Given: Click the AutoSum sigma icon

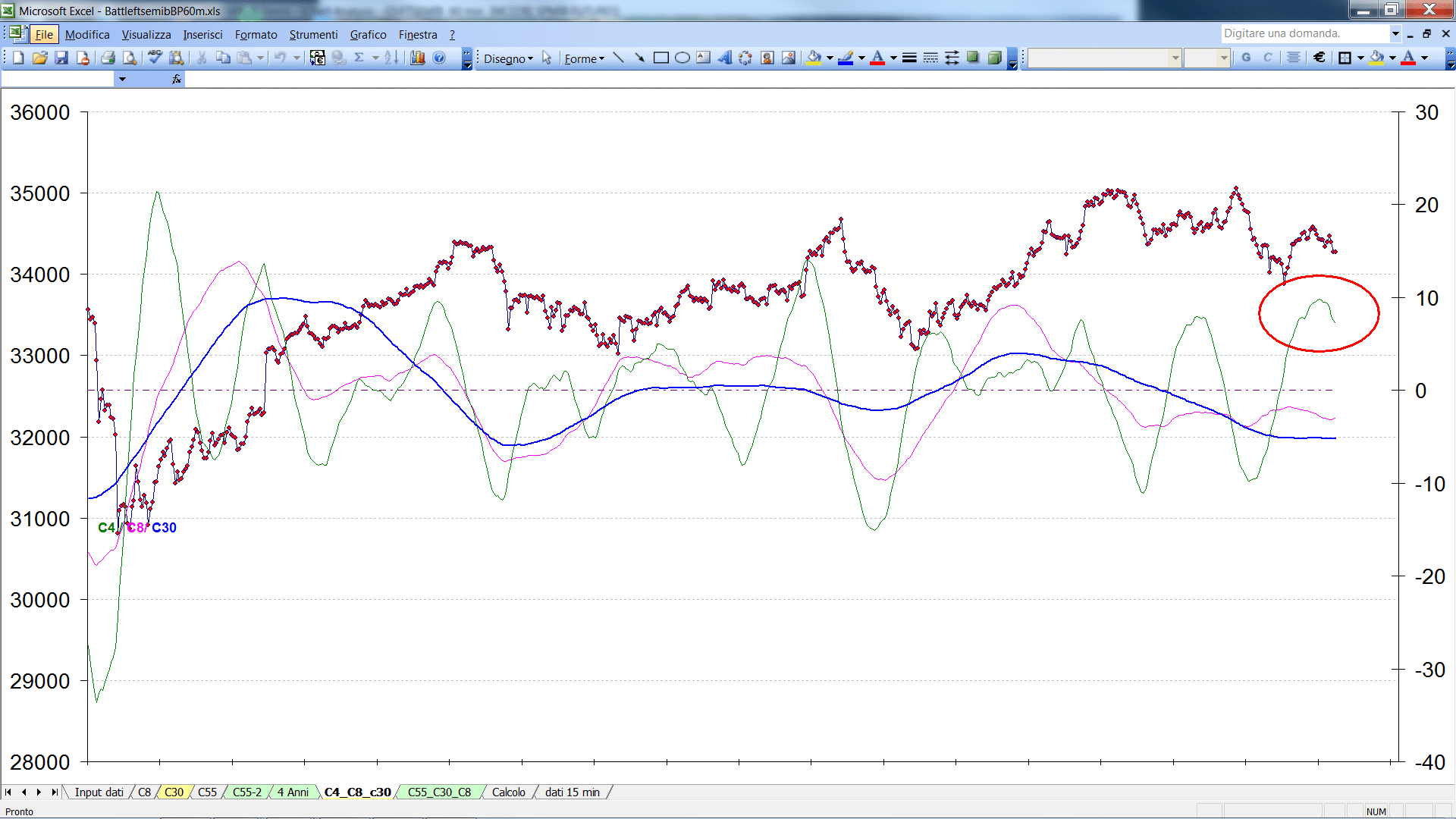Looking at the screenshot, I should [359, 58].
